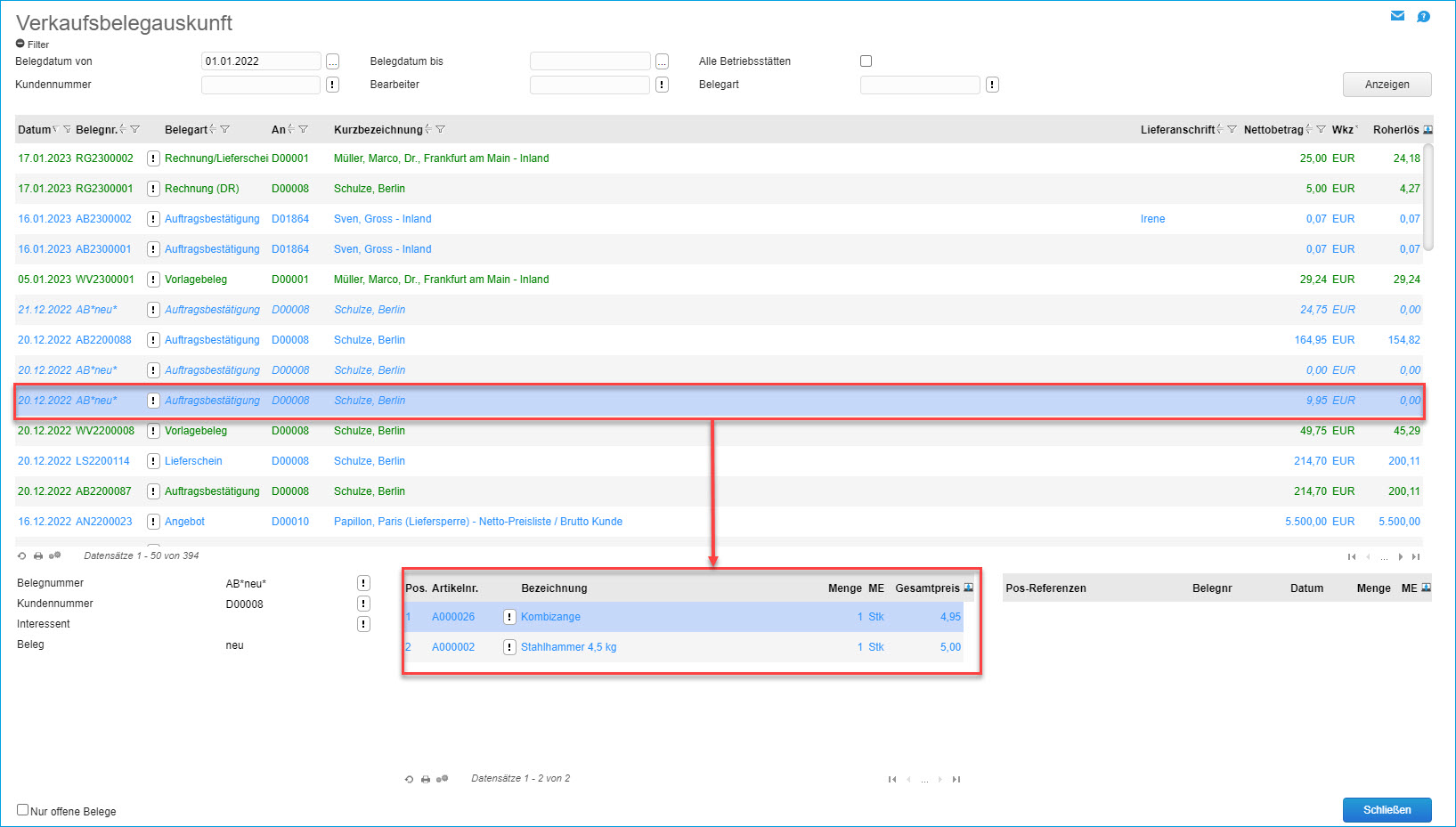This screenshot has height=827, width=1456.
Task: Click the Schließen button
Action: [1387, 810]
